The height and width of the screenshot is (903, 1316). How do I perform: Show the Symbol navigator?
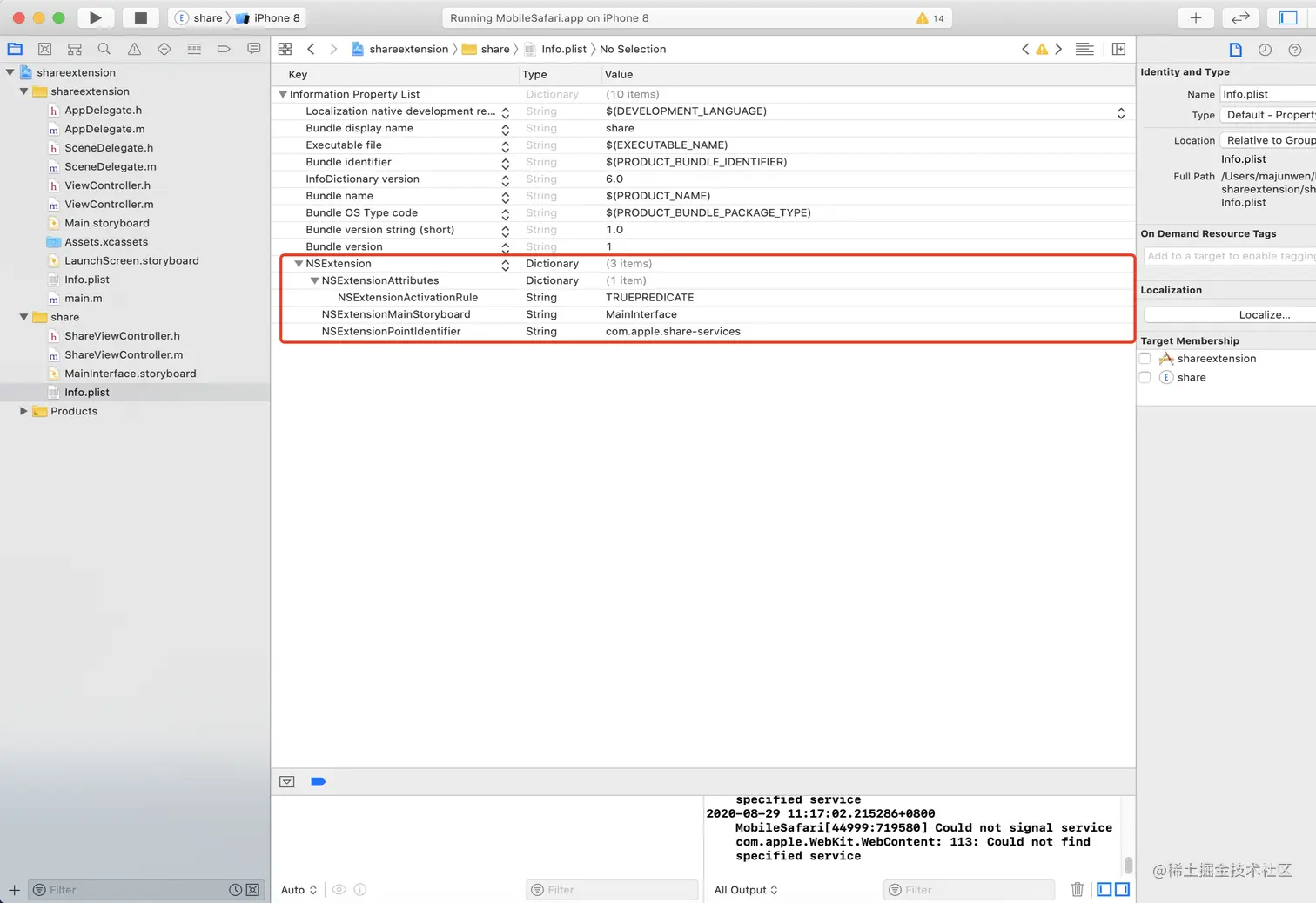[x=75, y=49]
